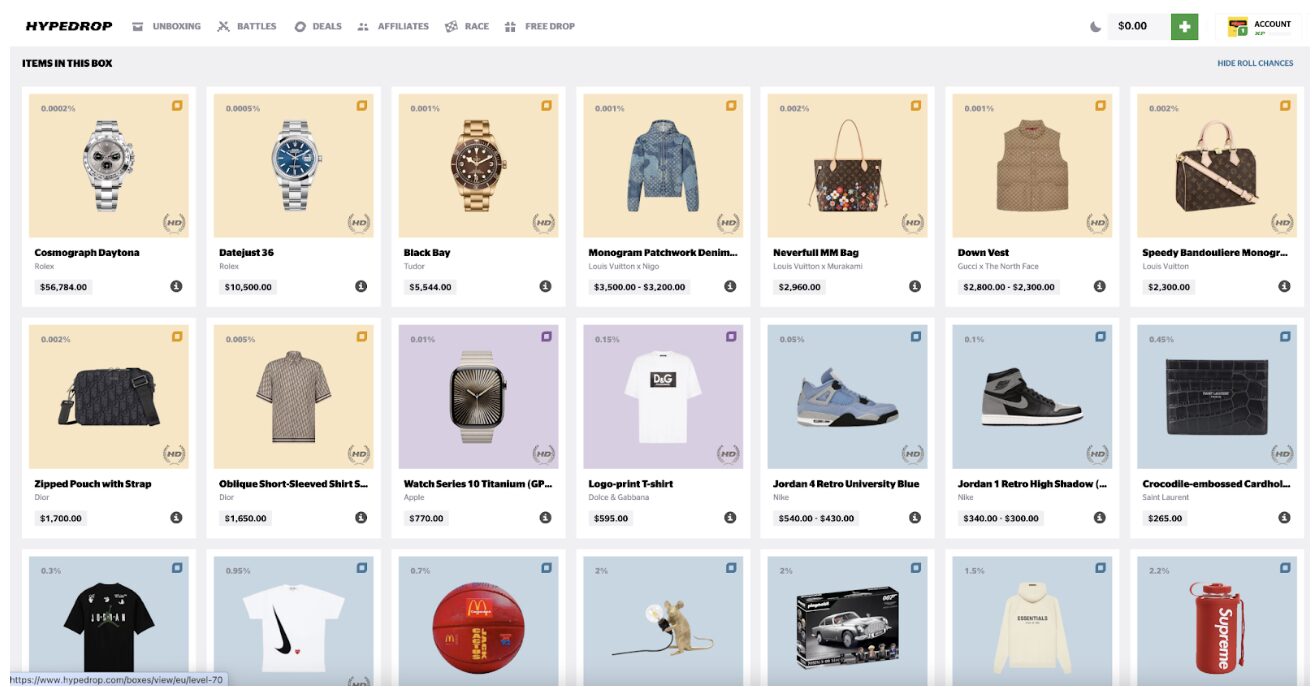Open info icon for Datejust 36

pyautogui.click(x=361, y=286)
